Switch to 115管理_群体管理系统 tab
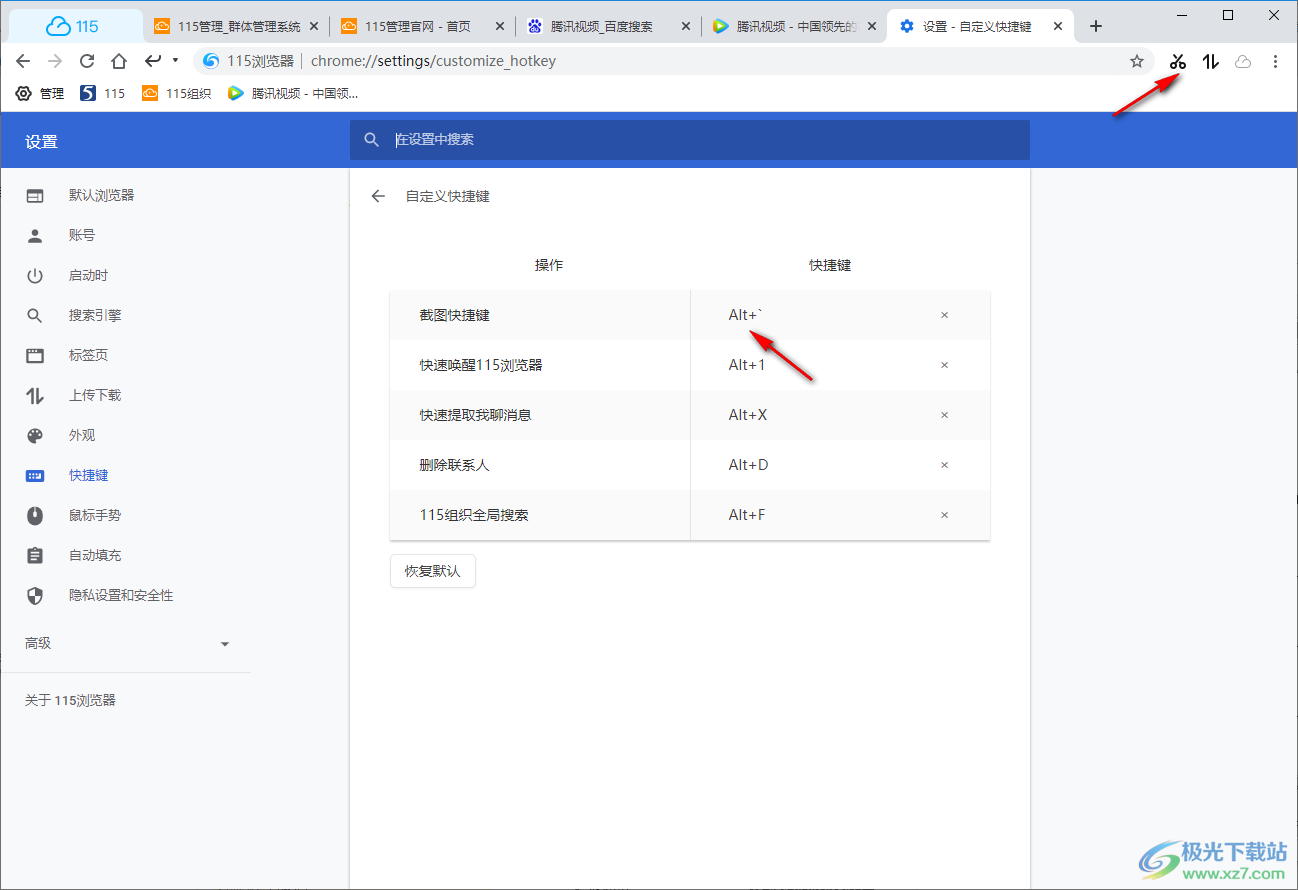 (239, 26)
